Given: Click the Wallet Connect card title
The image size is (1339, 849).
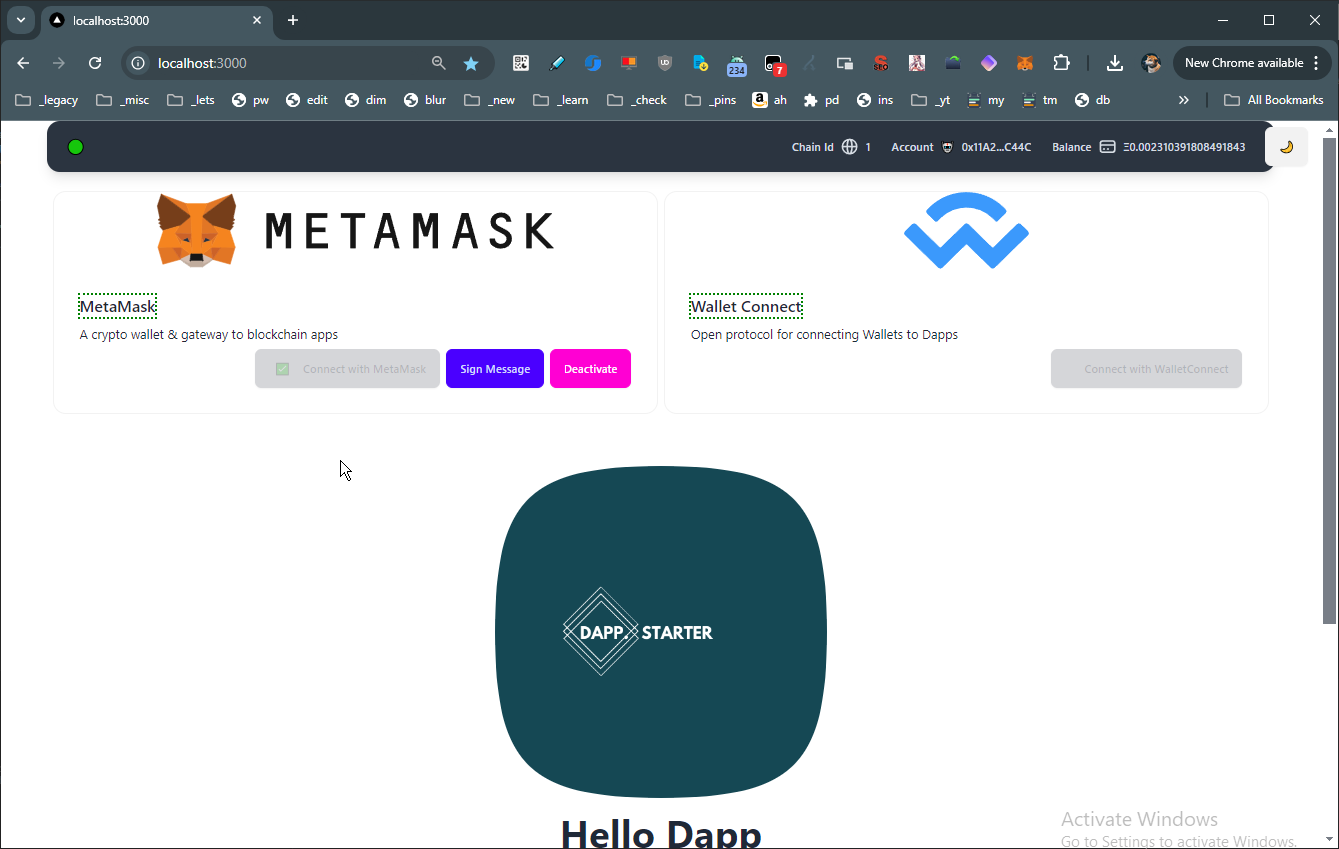Looking at the screenshot, I should [746, 307].
